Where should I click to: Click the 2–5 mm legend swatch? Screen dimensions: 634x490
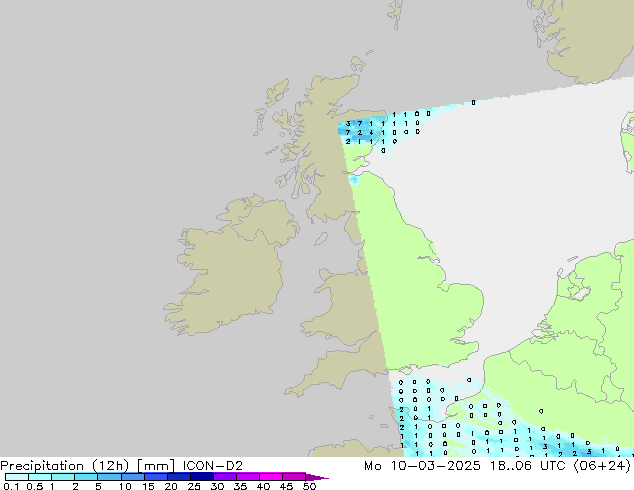(x=86, y=477)
